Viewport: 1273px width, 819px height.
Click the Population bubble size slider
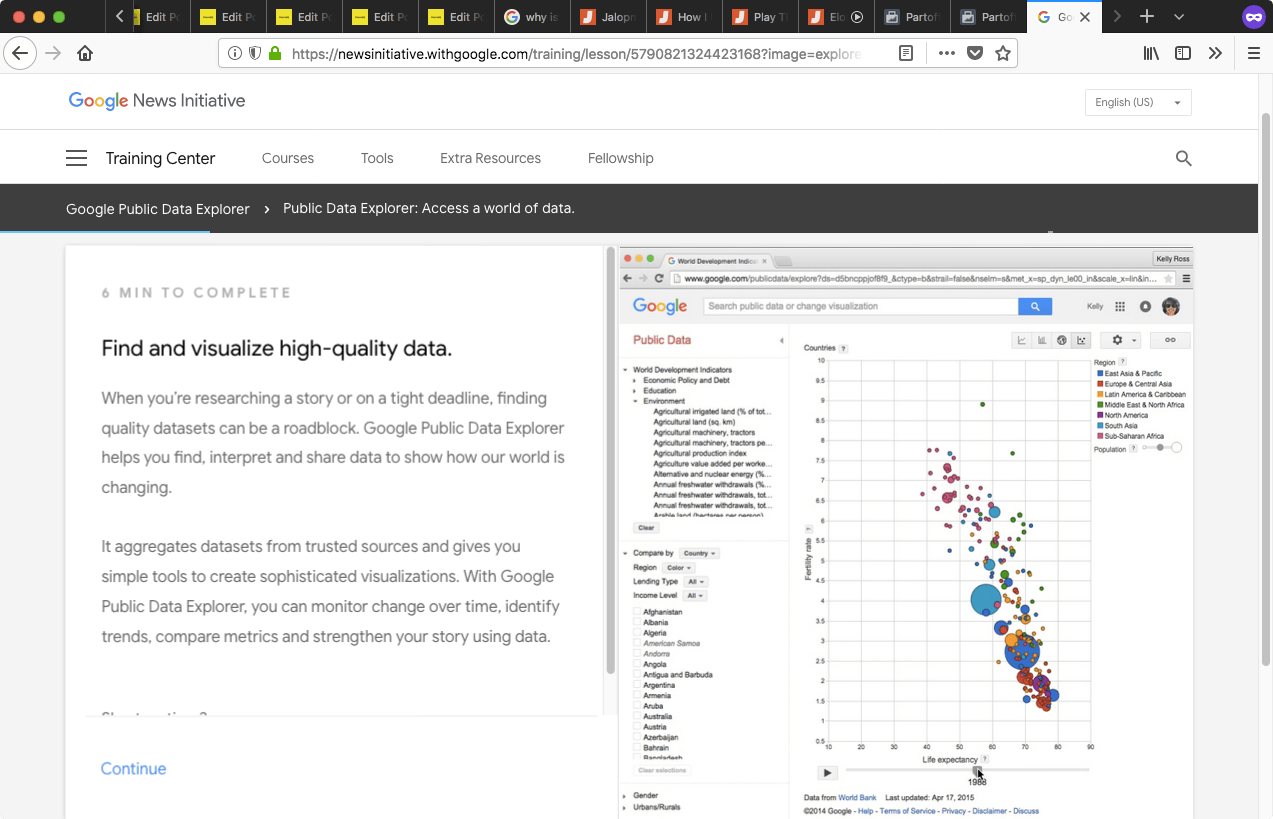tap(1162, 448)
